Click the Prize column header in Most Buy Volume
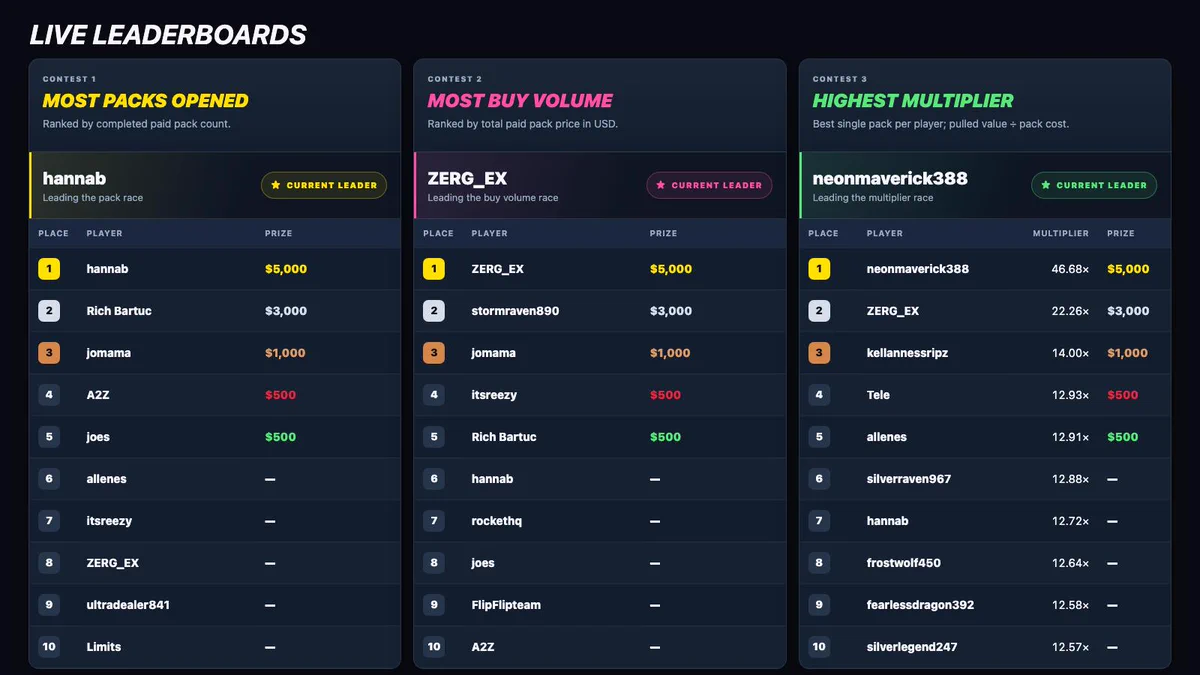Screen dimensions: 1200x675 663,233
